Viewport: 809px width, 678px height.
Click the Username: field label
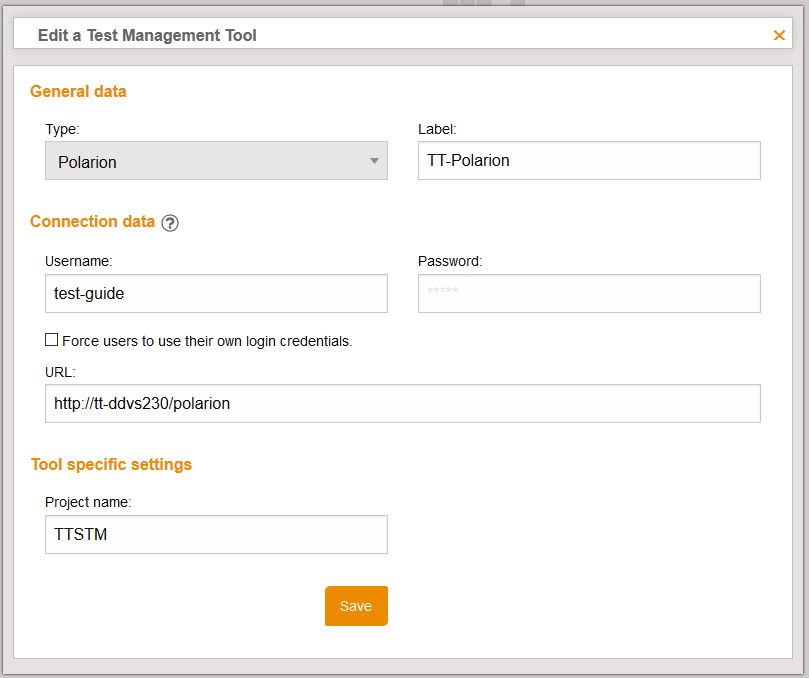(79, 261)
